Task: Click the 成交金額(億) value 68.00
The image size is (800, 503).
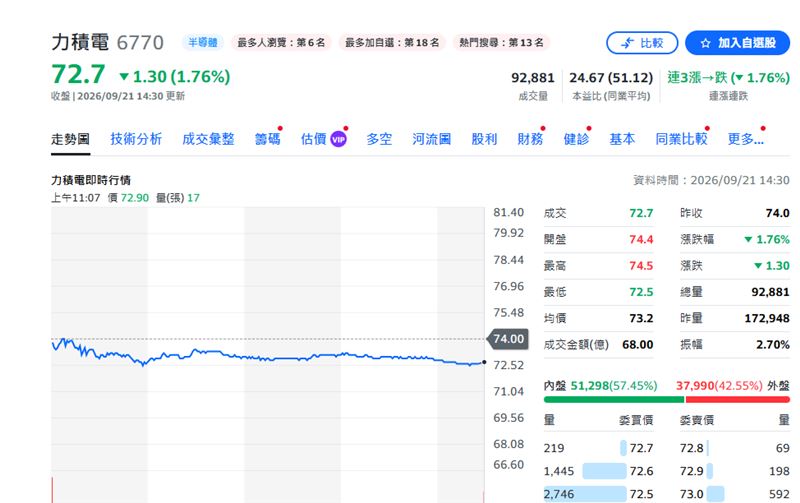Action: click(637, 345)
